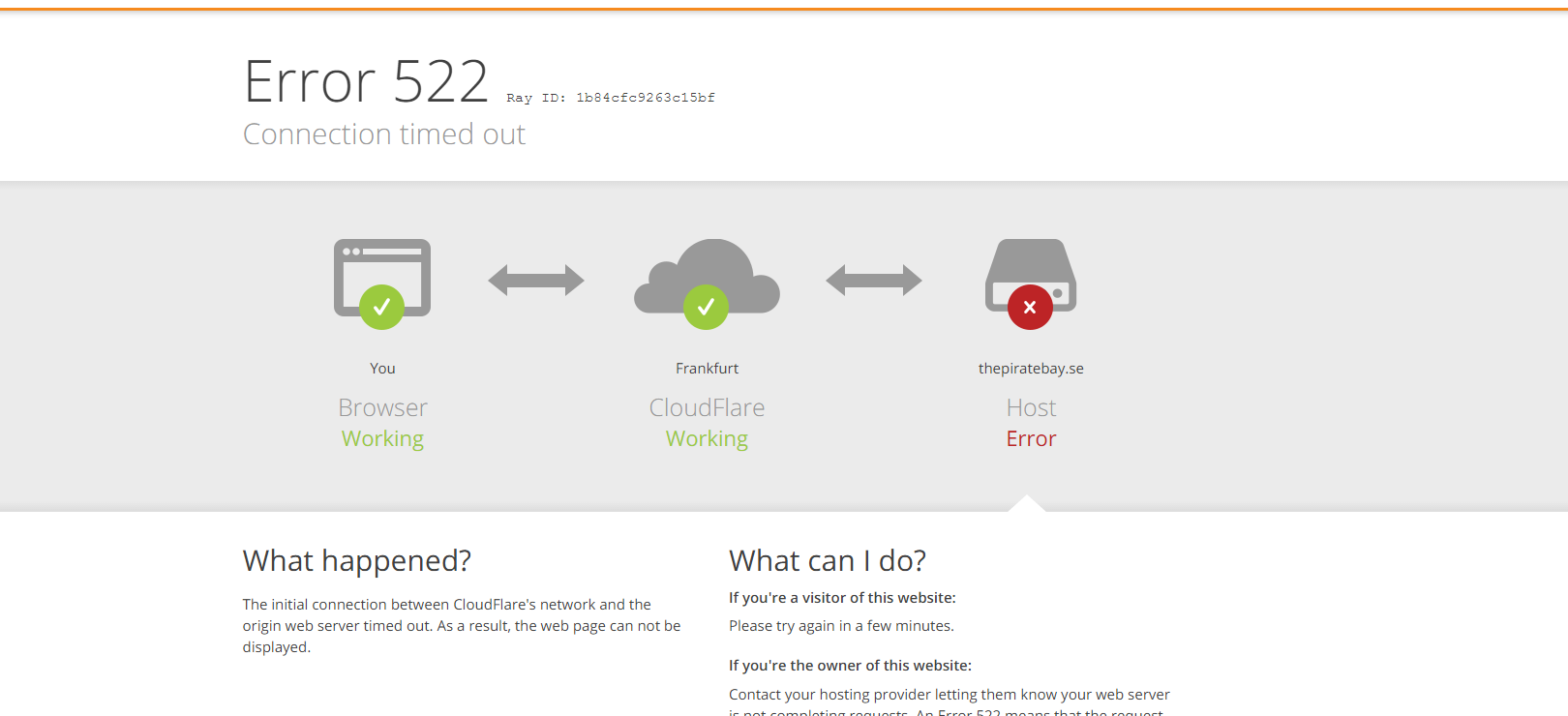Click the 'CloudFlare' label
This screenshot has width=1568, height=716.
[x=707, y=407]
